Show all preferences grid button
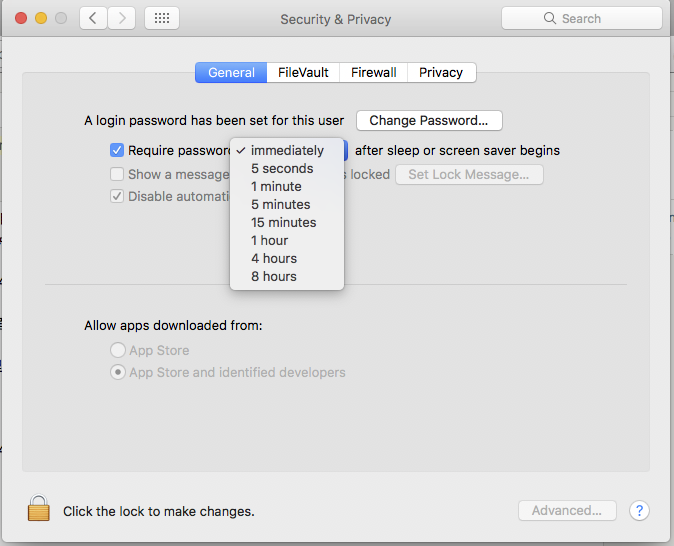 pyautogui.click(x=162, y=18)
